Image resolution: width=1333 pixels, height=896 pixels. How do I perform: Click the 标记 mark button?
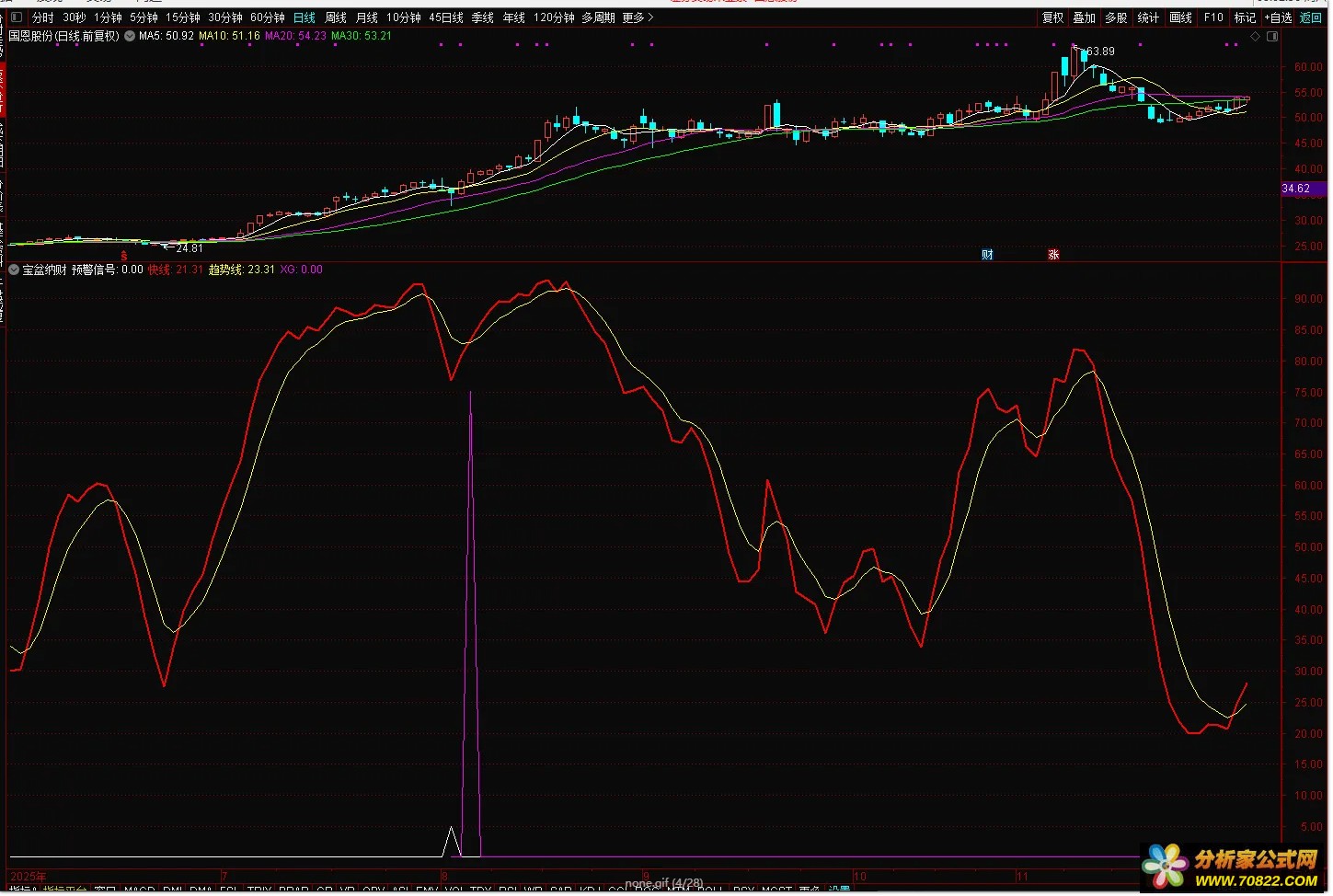click(x=1245, y=17)
